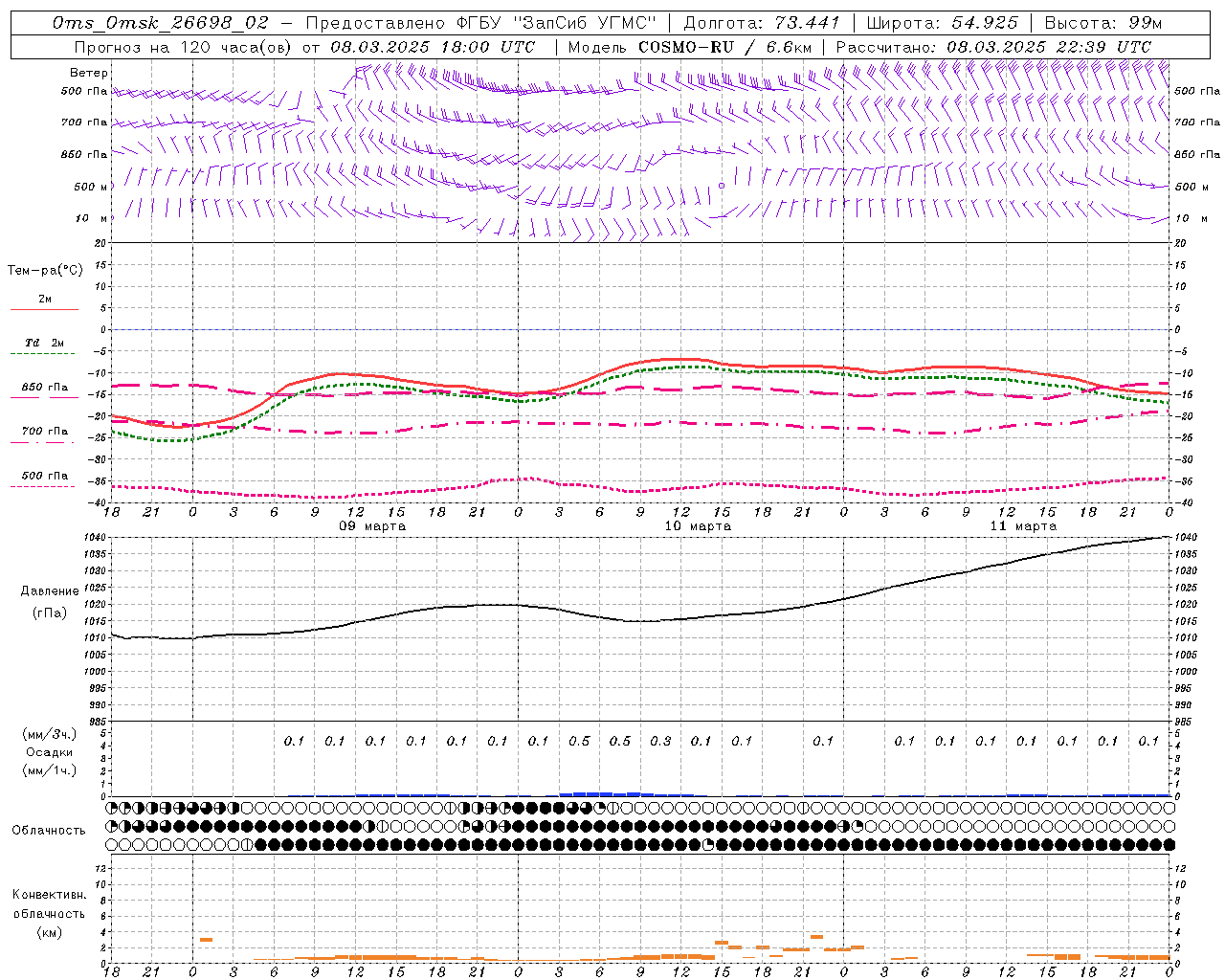Click the station title Oms_Omsk_26698_02
The image size is (1225, 980).
click(x=161, y=23)
